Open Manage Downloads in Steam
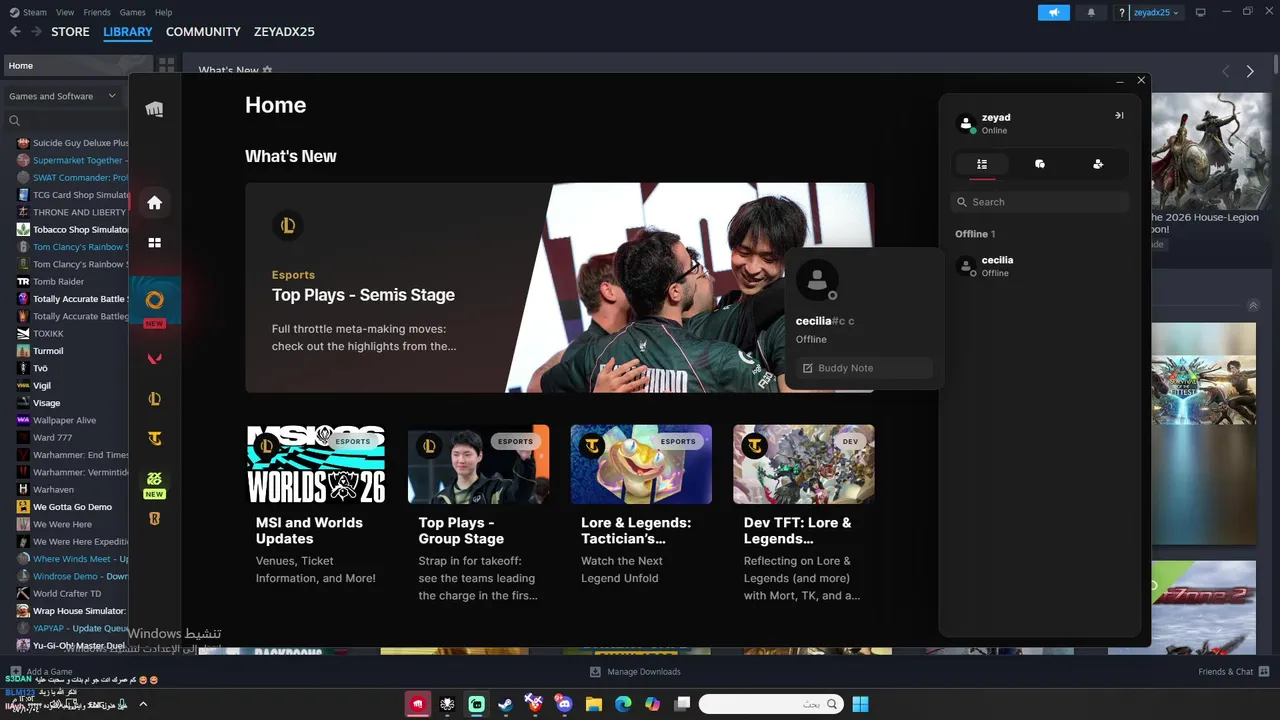 pos(635,672)
